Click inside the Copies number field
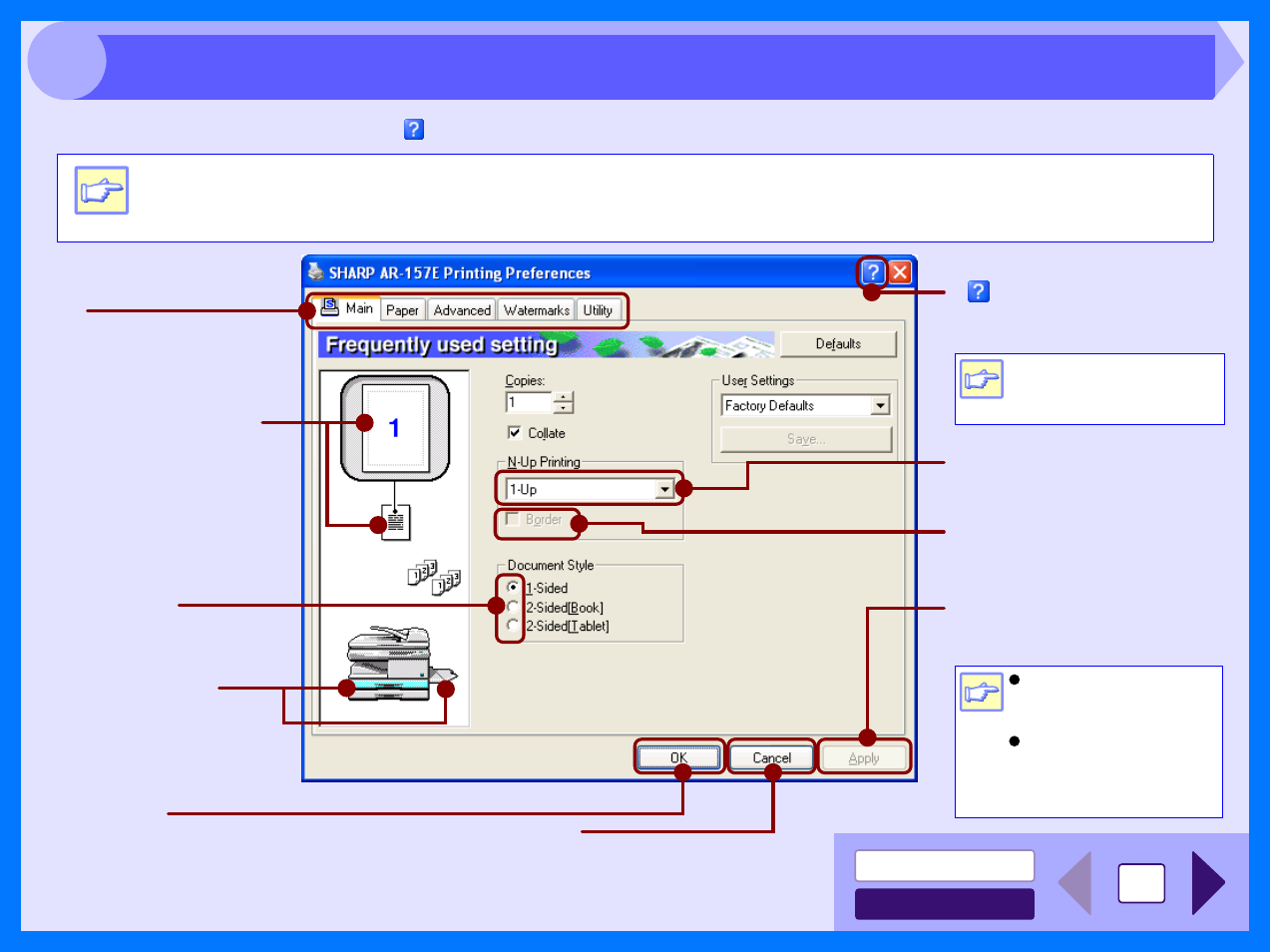Viewport: 1270px width, 952px height. (529, 403)
